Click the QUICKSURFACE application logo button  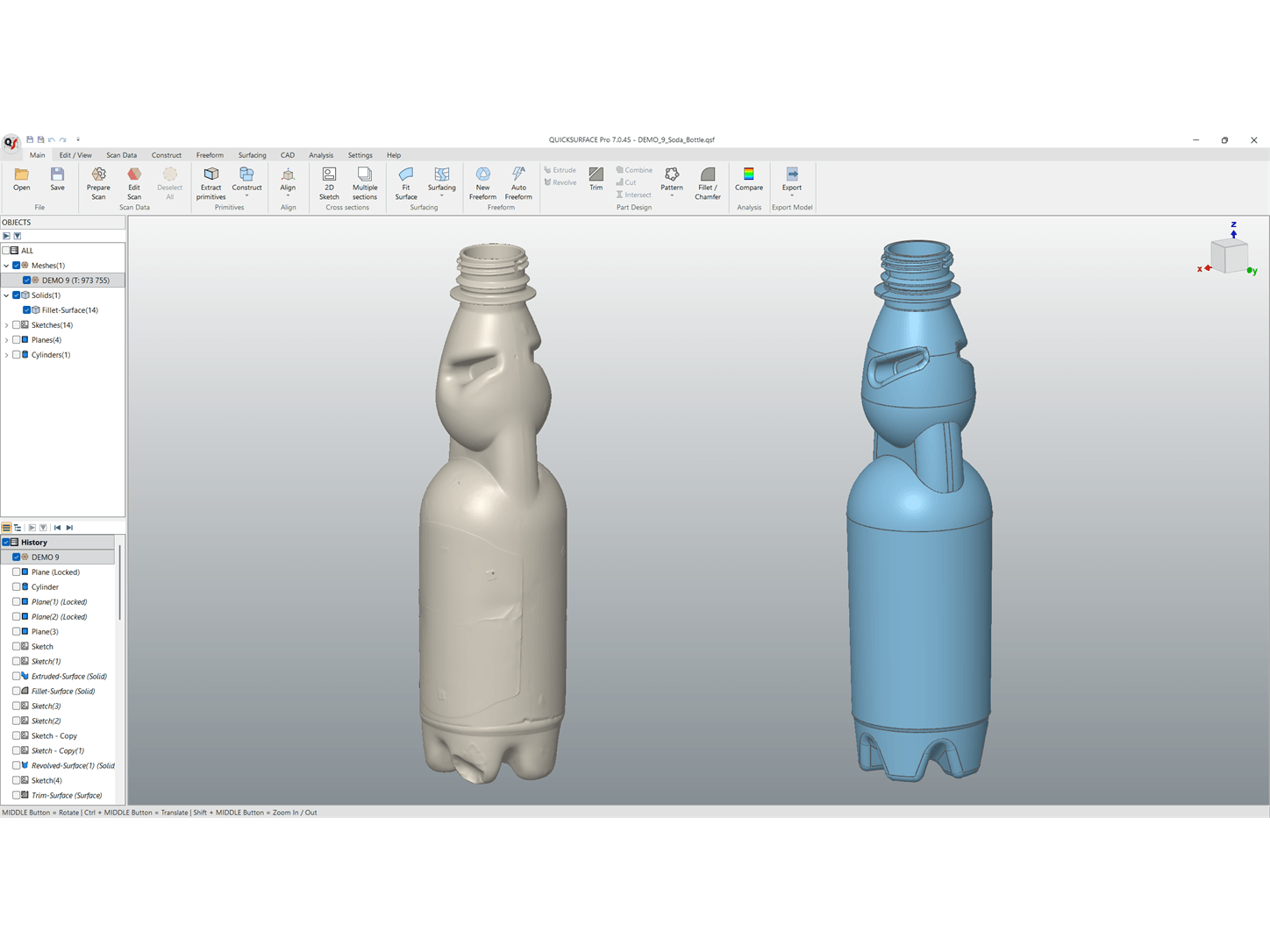tap(11, 143)
